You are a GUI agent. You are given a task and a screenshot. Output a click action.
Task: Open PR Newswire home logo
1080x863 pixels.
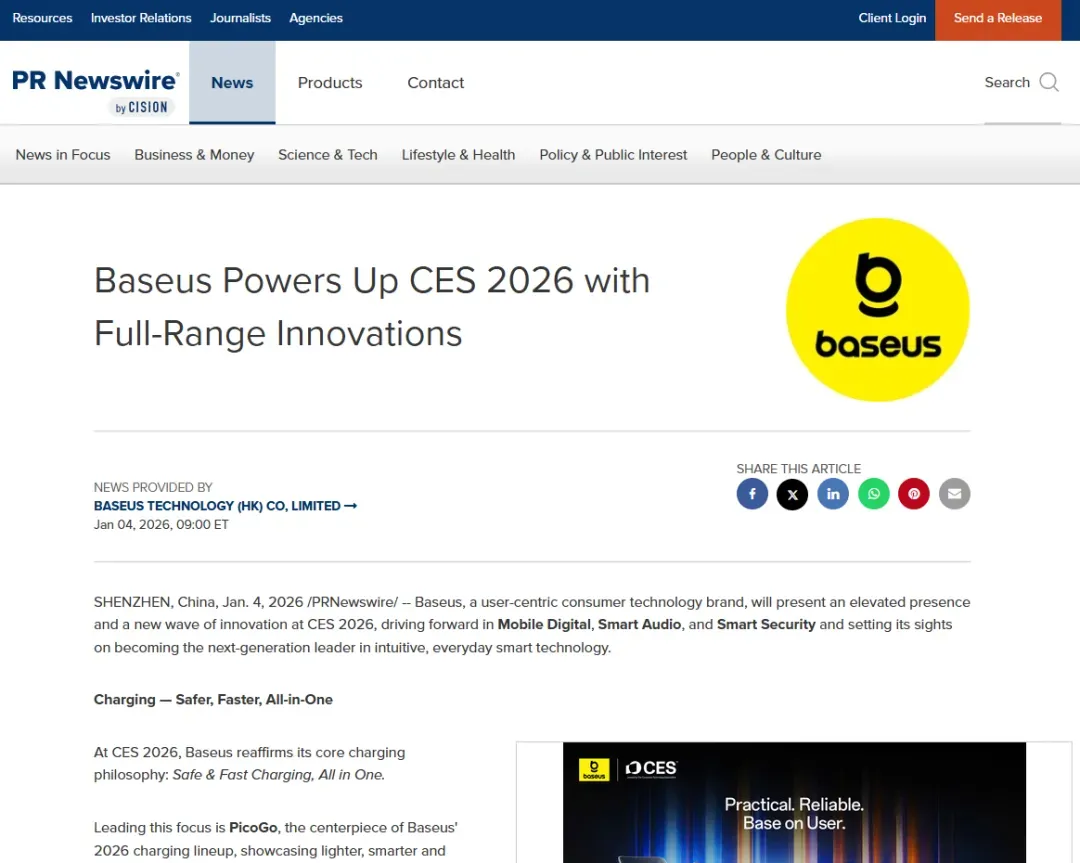(x=96, y=91)
